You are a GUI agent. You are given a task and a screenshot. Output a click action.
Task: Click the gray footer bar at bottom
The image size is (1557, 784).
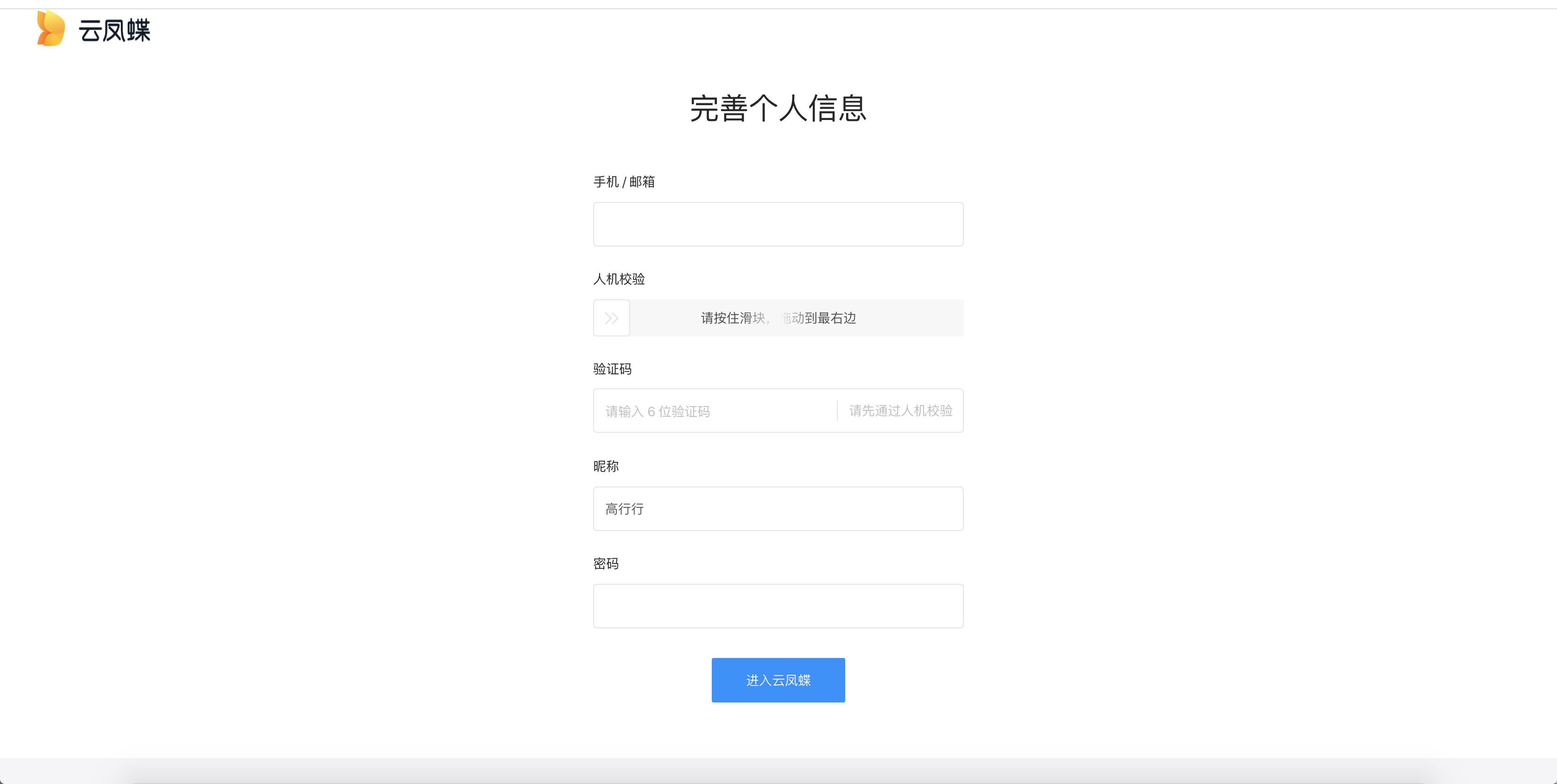pos(778,771)
